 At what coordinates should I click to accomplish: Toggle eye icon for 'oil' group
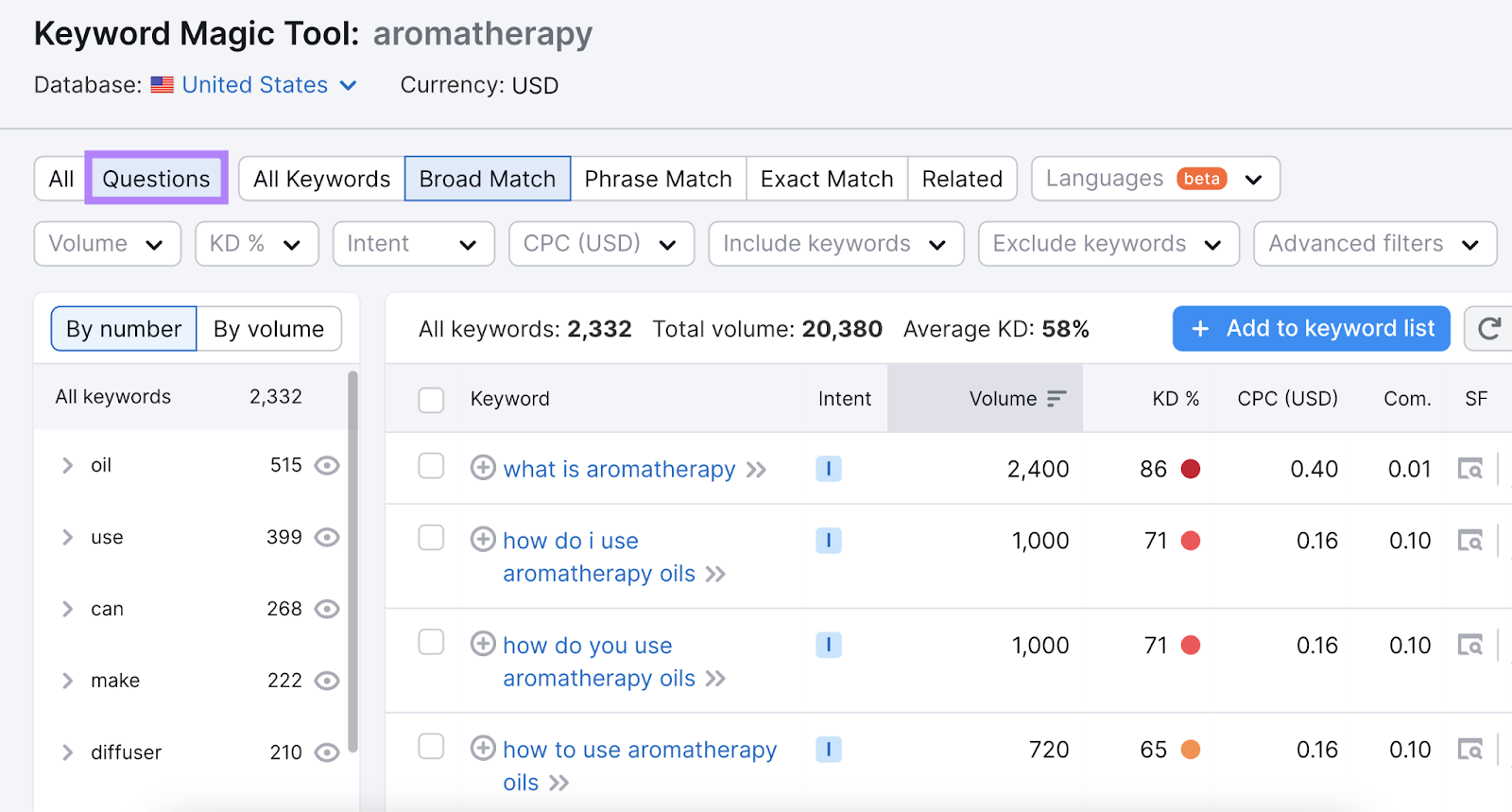click(327, 465)
